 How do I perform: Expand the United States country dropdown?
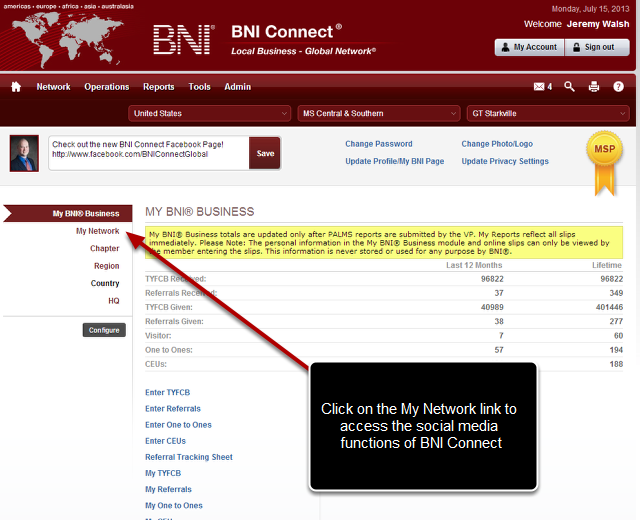coord(210,114)
